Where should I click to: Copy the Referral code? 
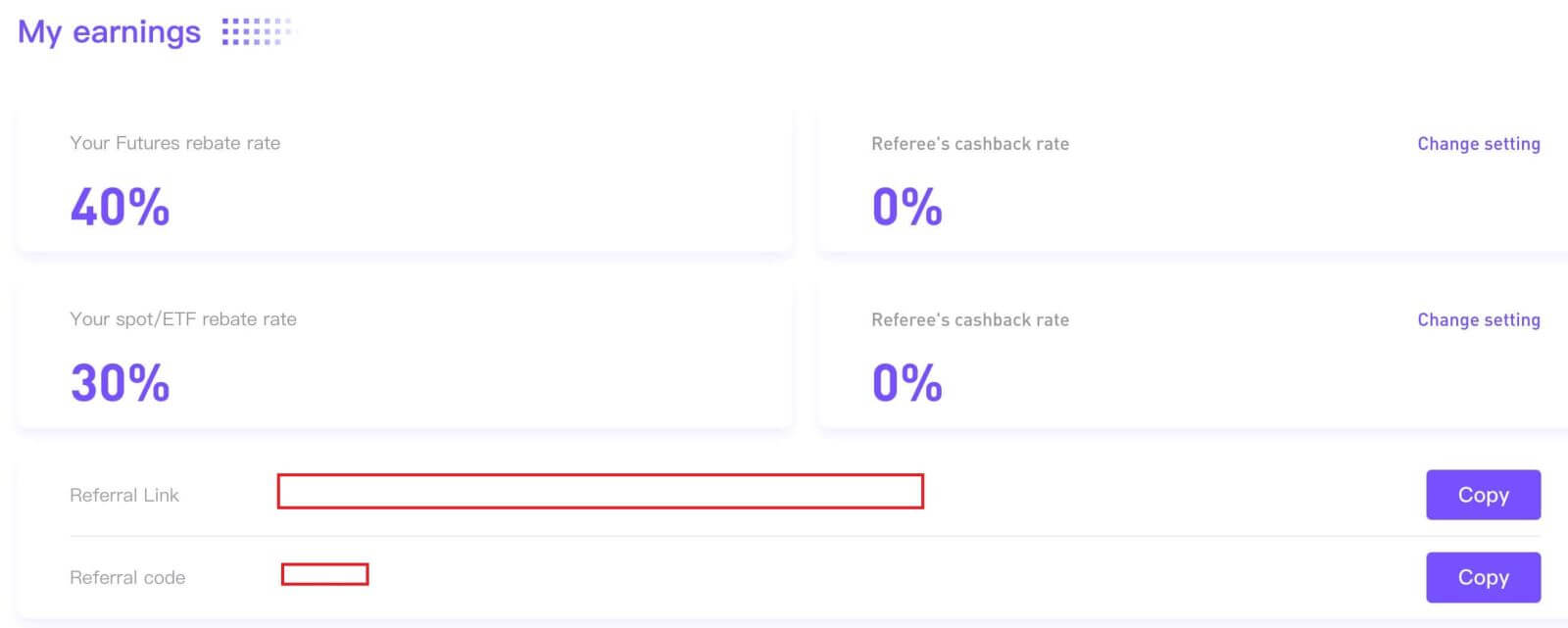[1483, 577]
